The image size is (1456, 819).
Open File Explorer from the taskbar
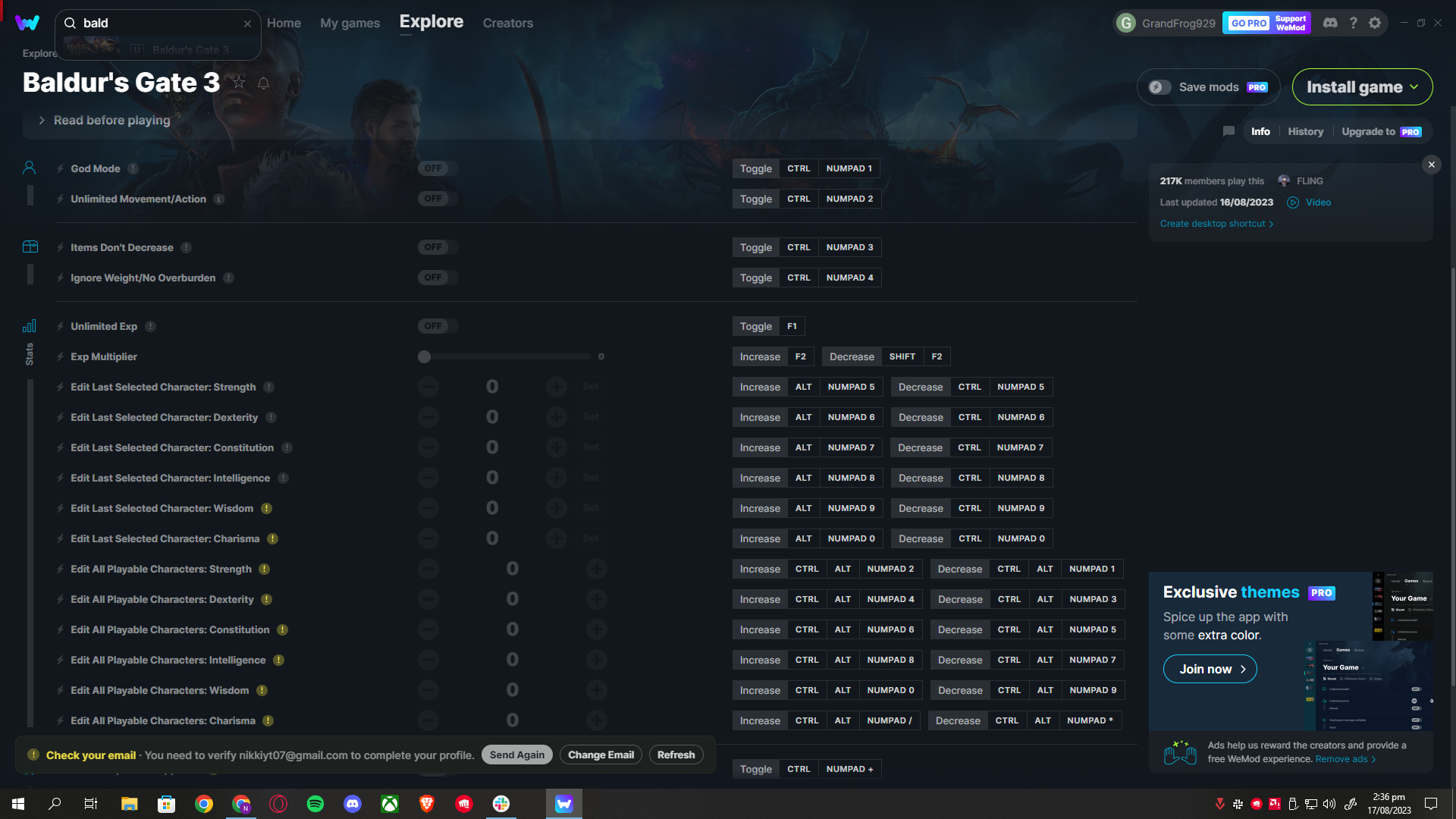(x=129, y=804)
